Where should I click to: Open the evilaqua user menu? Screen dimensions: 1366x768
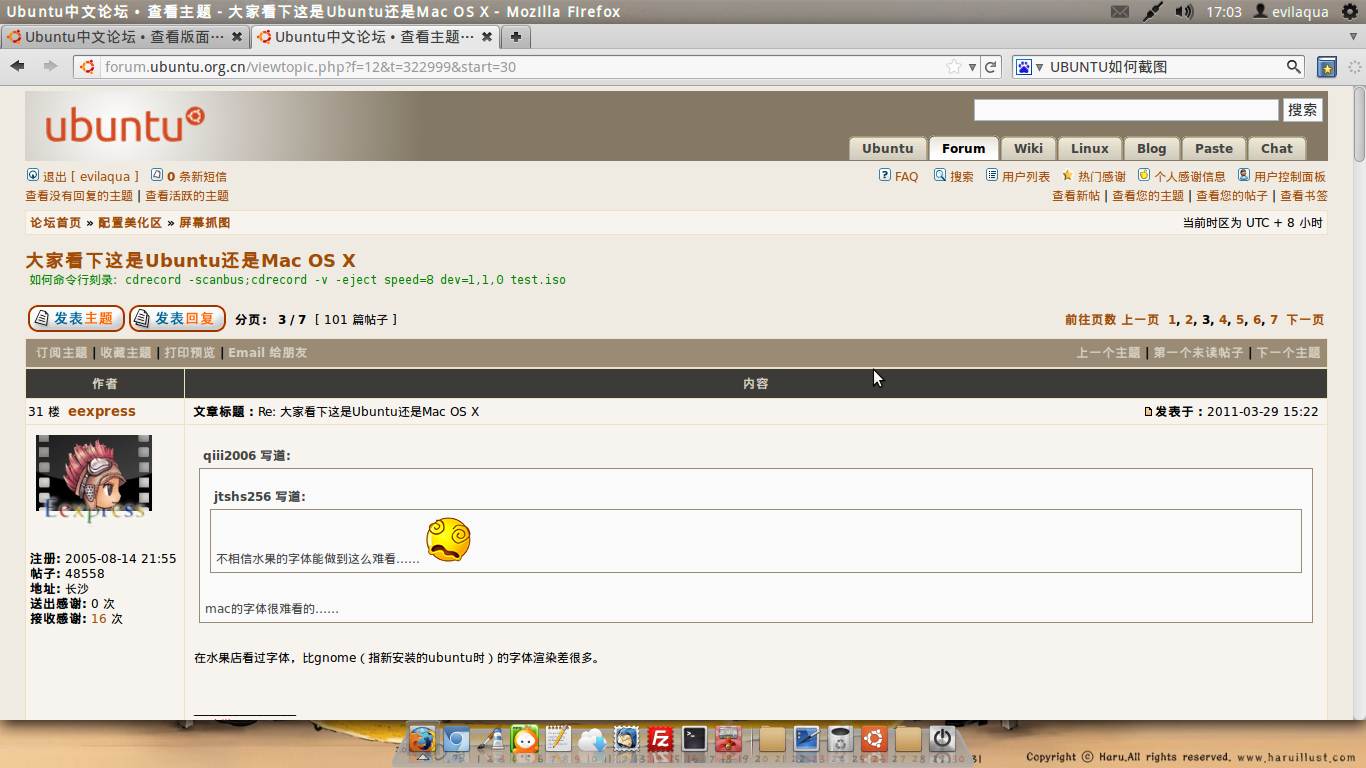pyautogui.click(x=1291, y=12)
